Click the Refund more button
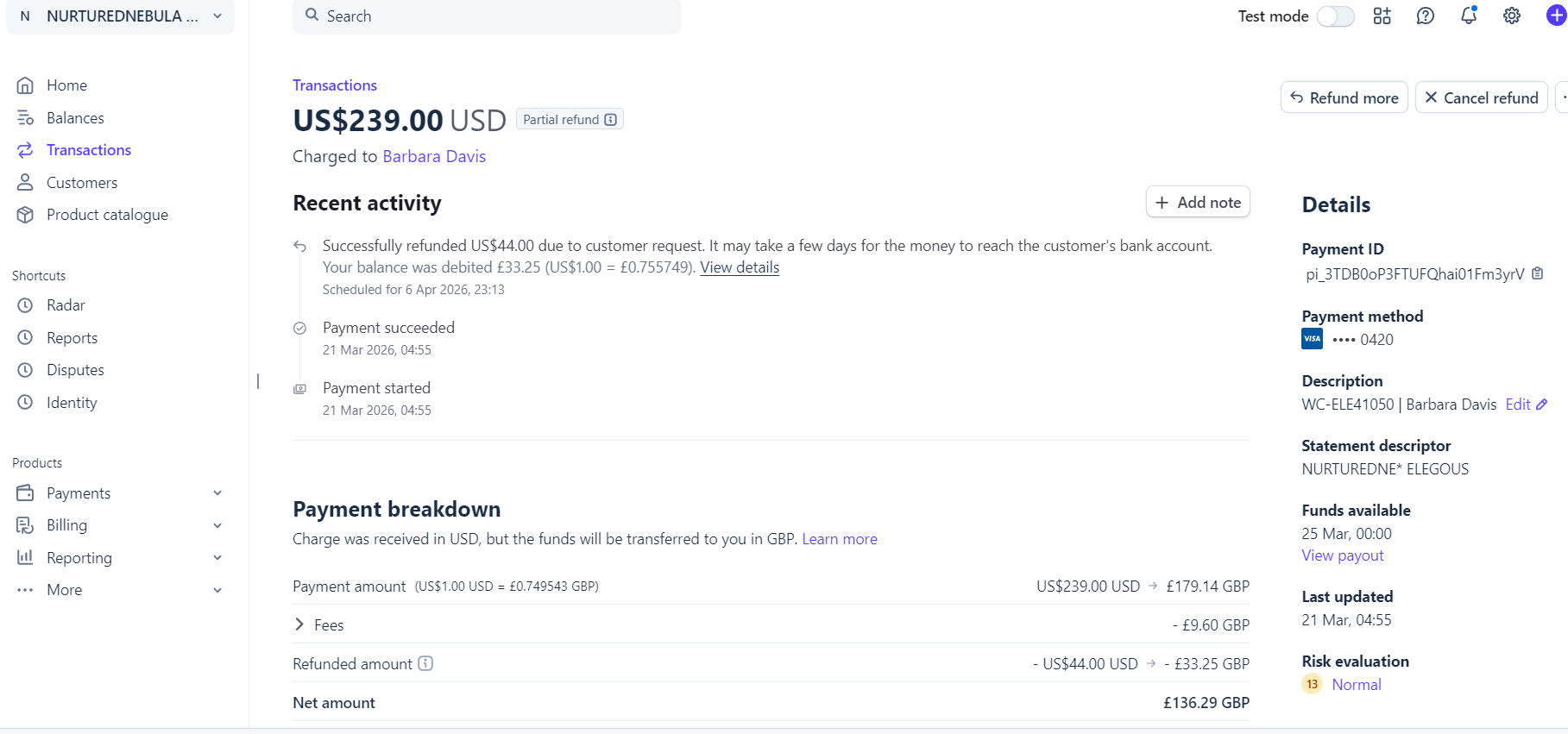The image size is (1568, 734). [x=1344, y=97]
